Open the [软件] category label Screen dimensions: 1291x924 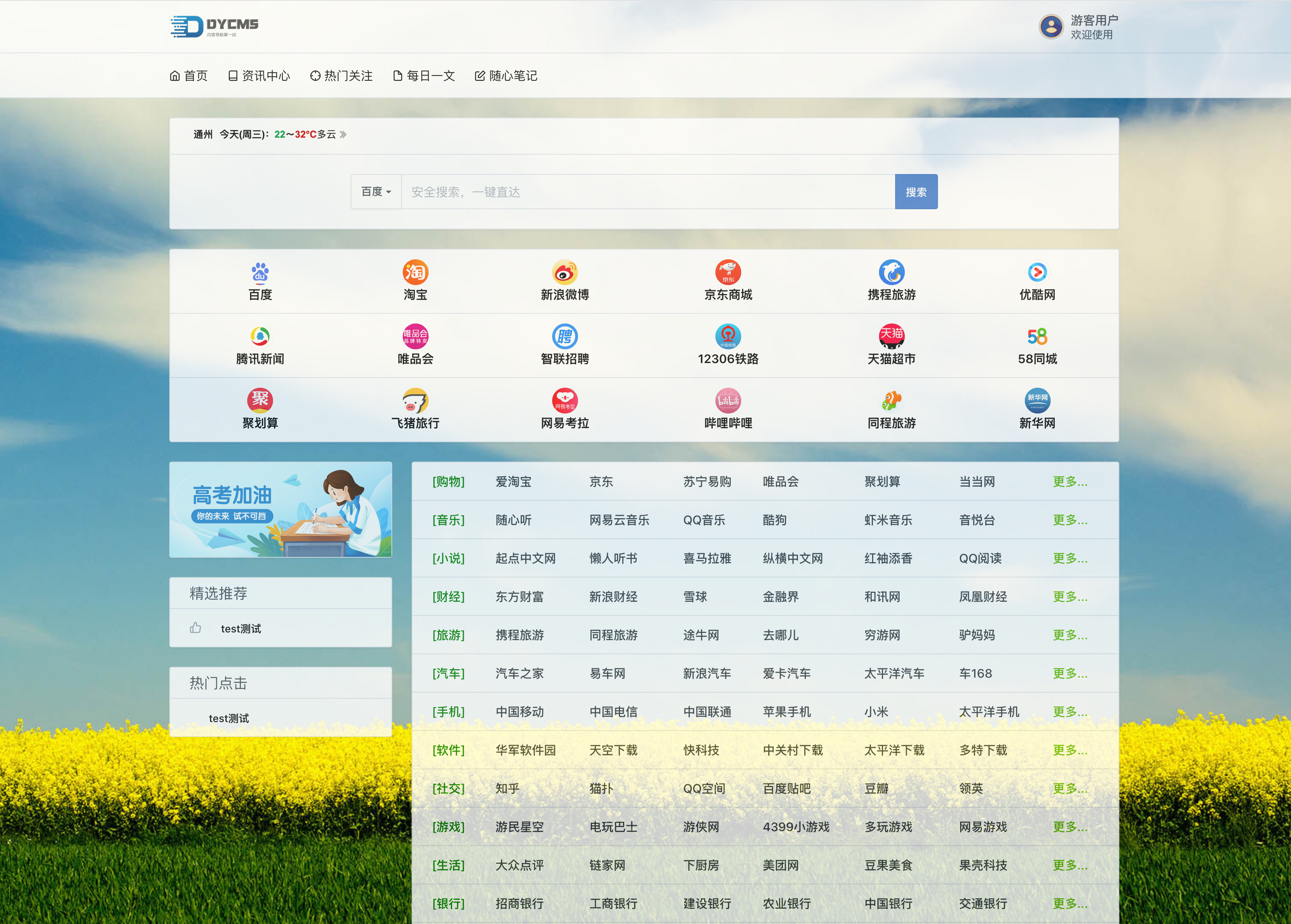pyautogui.click(x=448, y=750)
